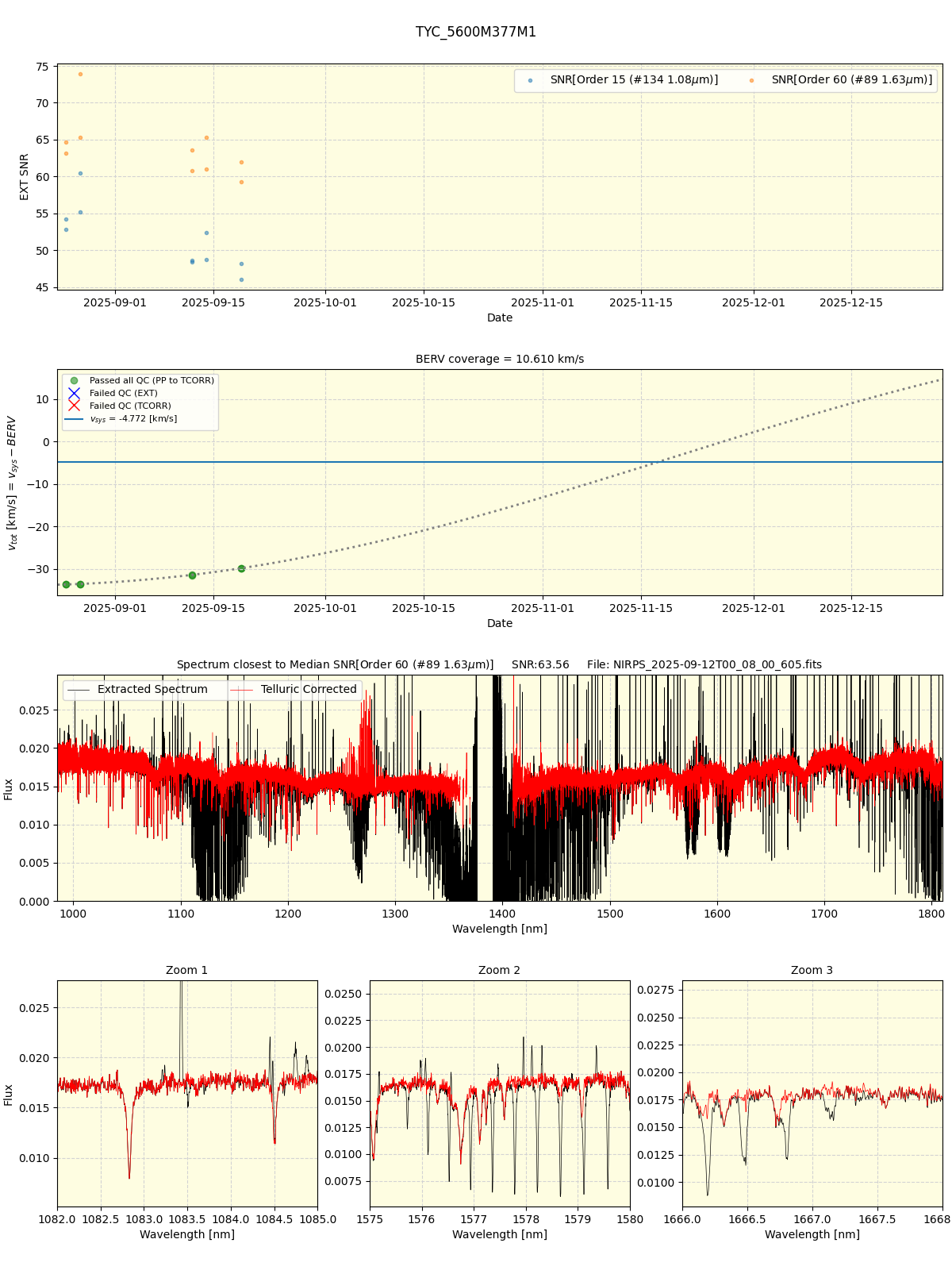This screenshot has height=1270, width=952.
Task: Click the green Passed all QC legend marker
Action: (74, 381)
